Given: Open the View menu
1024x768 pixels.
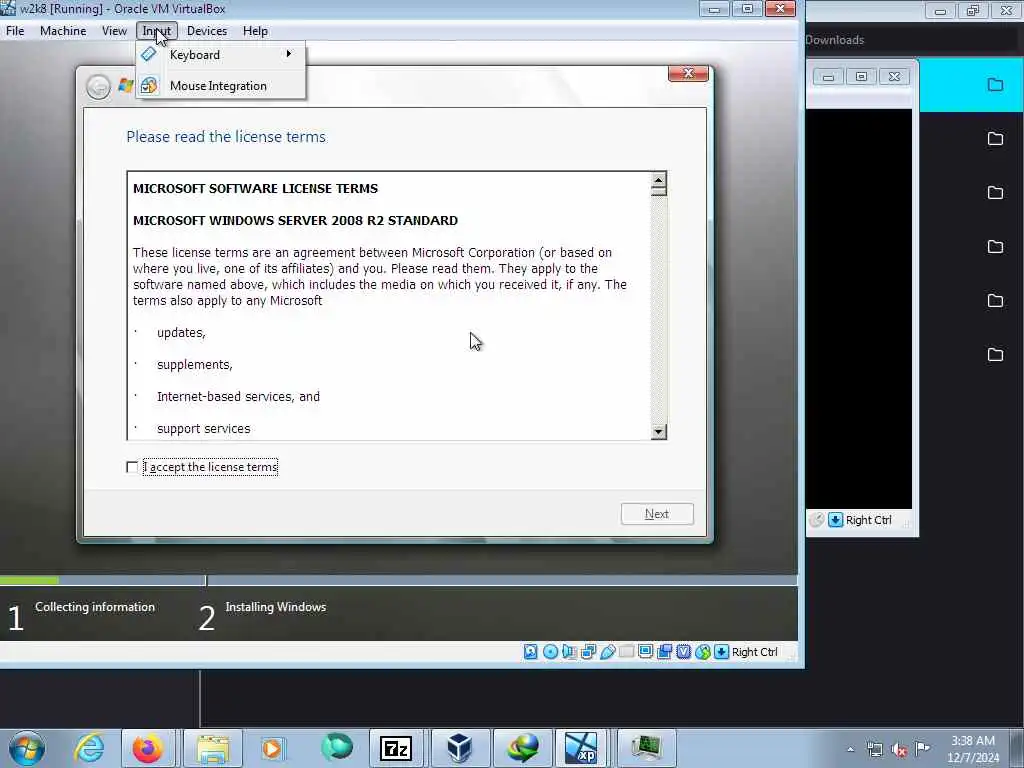Looking at the screenshot, I should click(x=114, y=31).
